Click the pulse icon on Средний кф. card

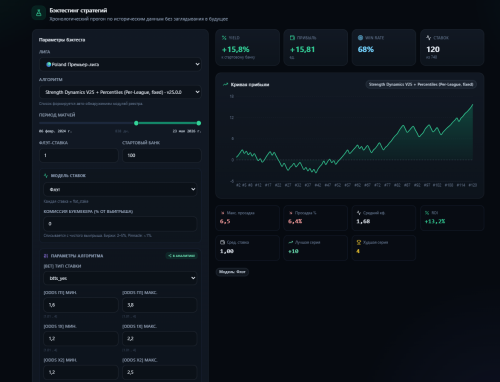(359, 213)
